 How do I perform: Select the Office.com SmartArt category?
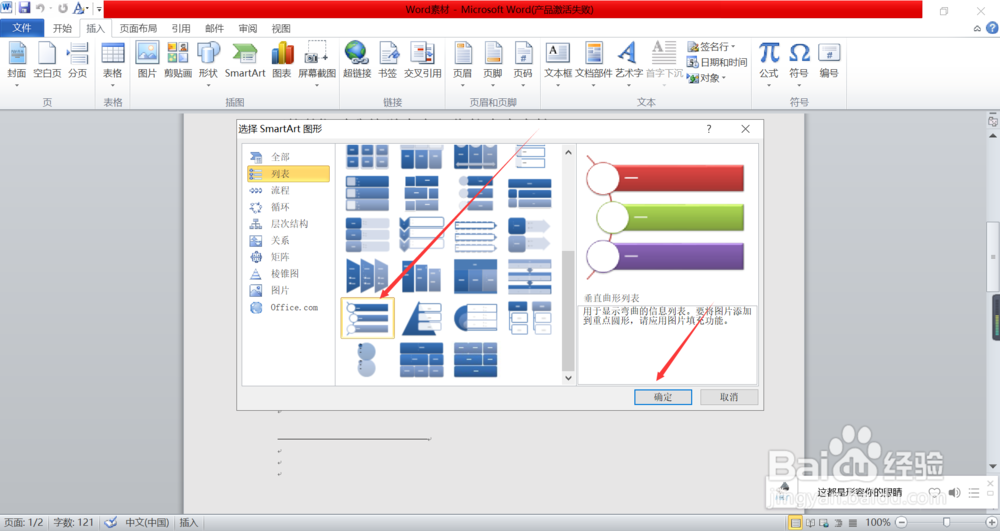(x=288, y=307)
